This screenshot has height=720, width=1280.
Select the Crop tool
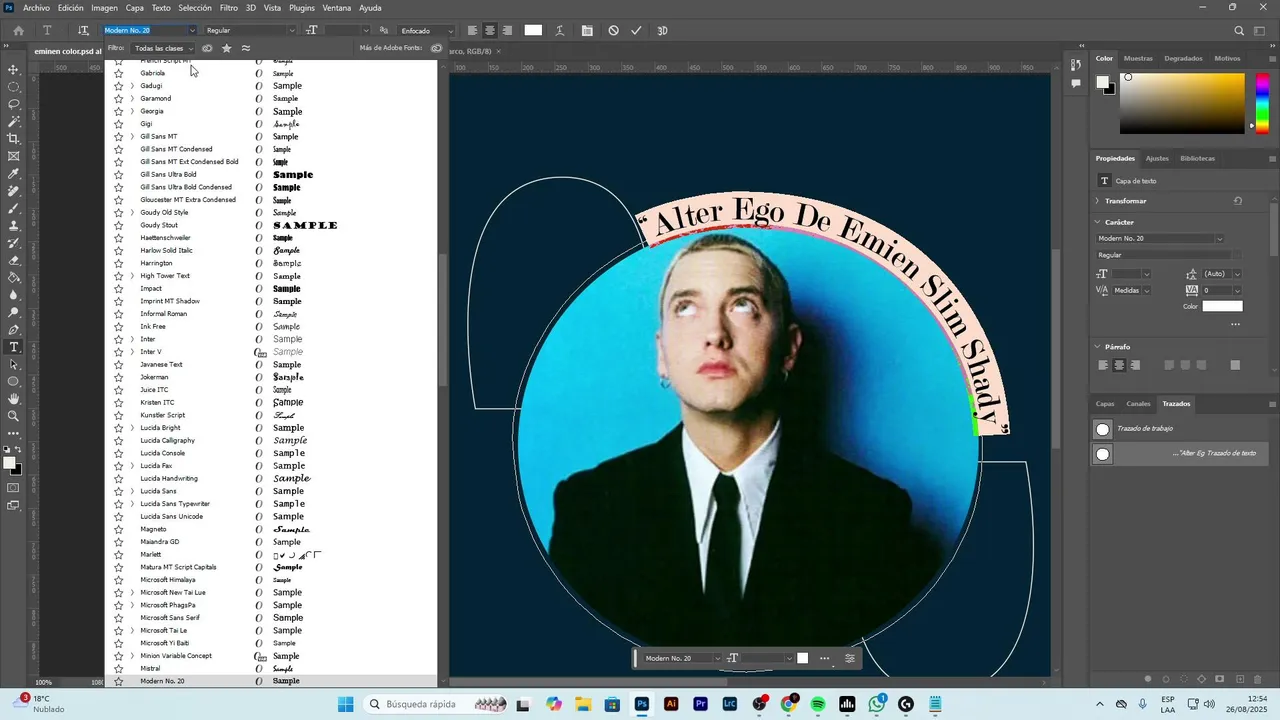[x=14, y=139]
